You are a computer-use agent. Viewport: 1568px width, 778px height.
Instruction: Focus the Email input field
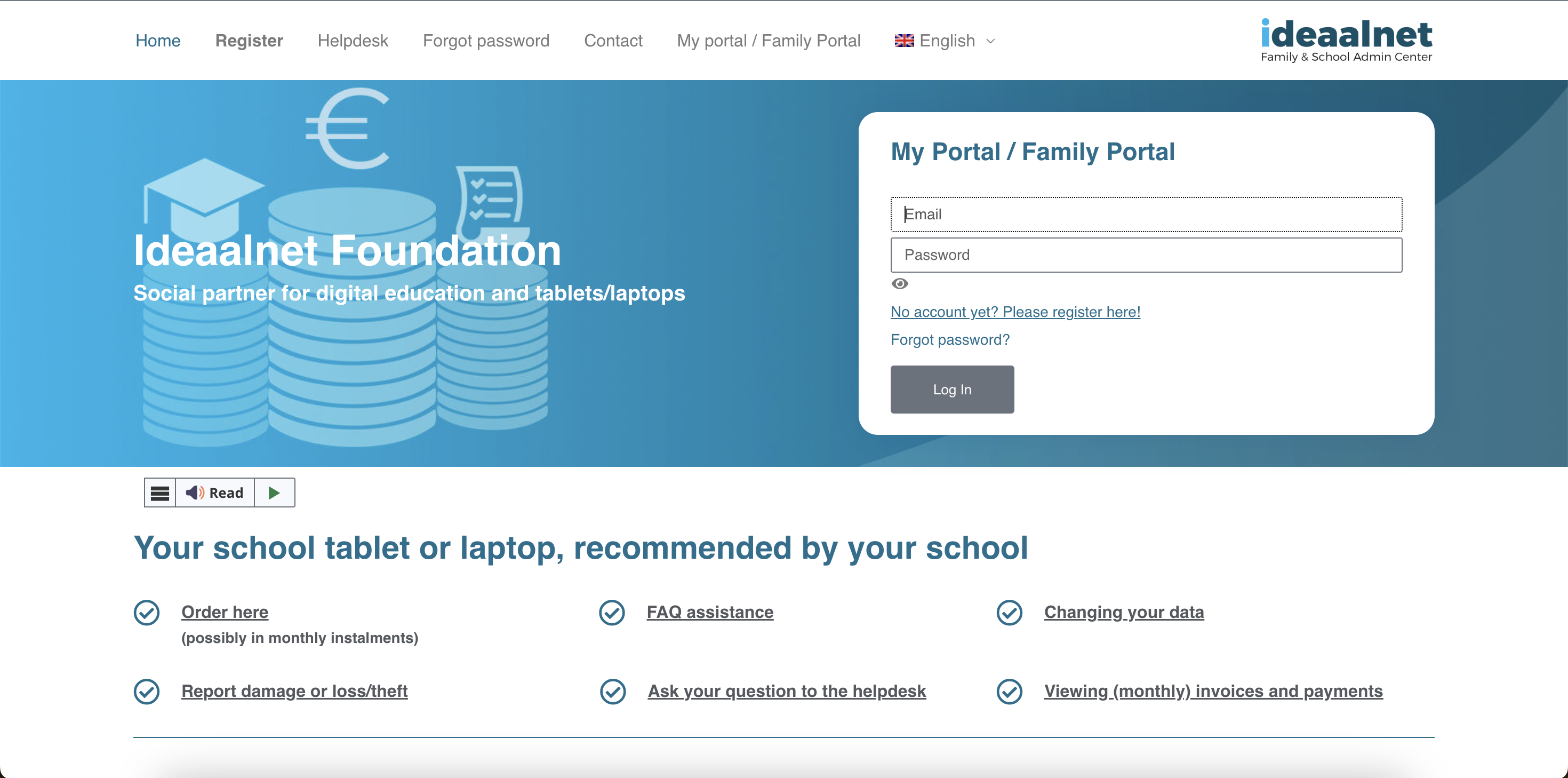1146,215
